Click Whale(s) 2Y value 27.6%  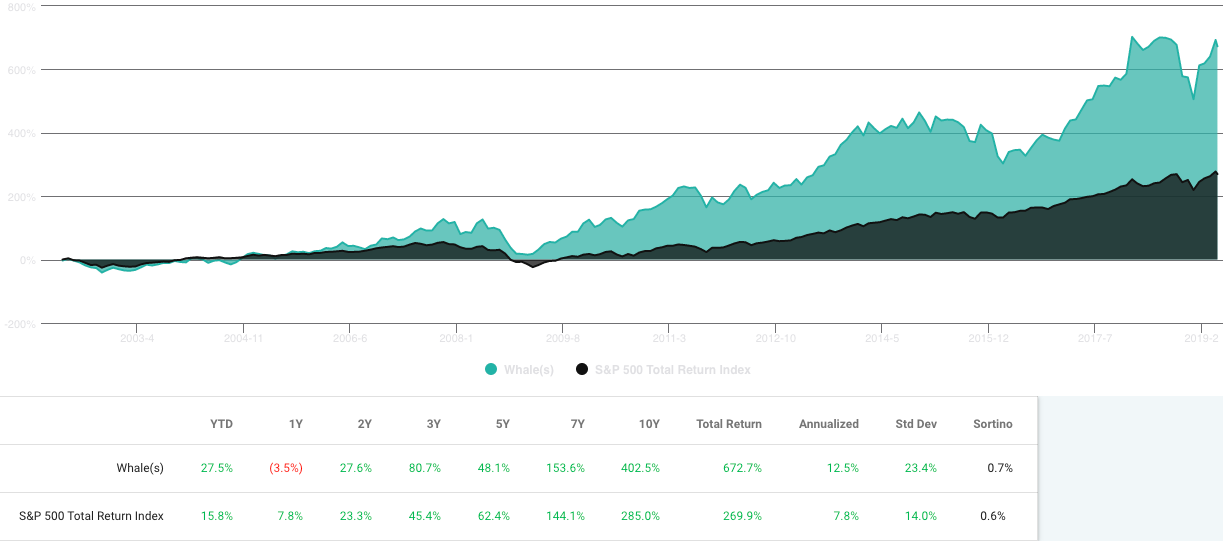pos(356,468)
